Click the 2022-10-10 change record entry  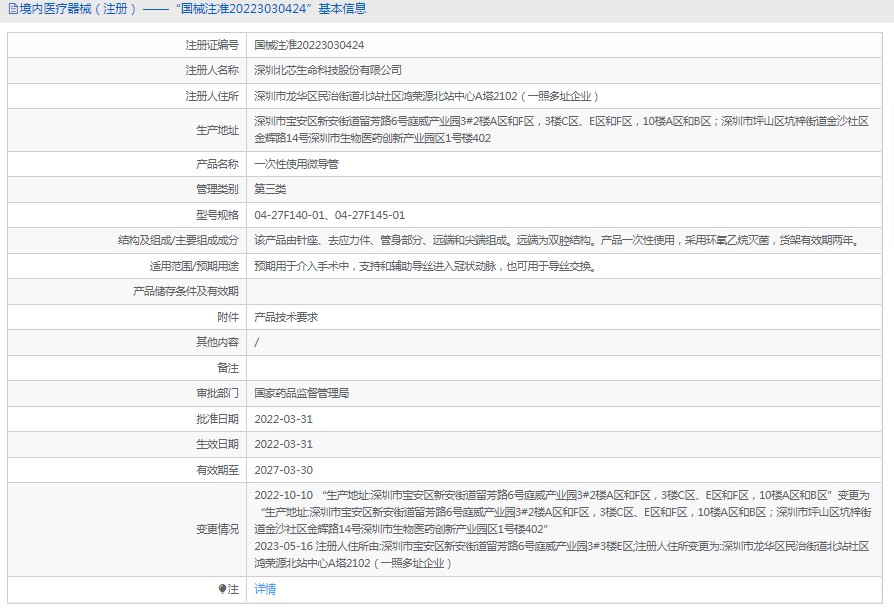283,495
